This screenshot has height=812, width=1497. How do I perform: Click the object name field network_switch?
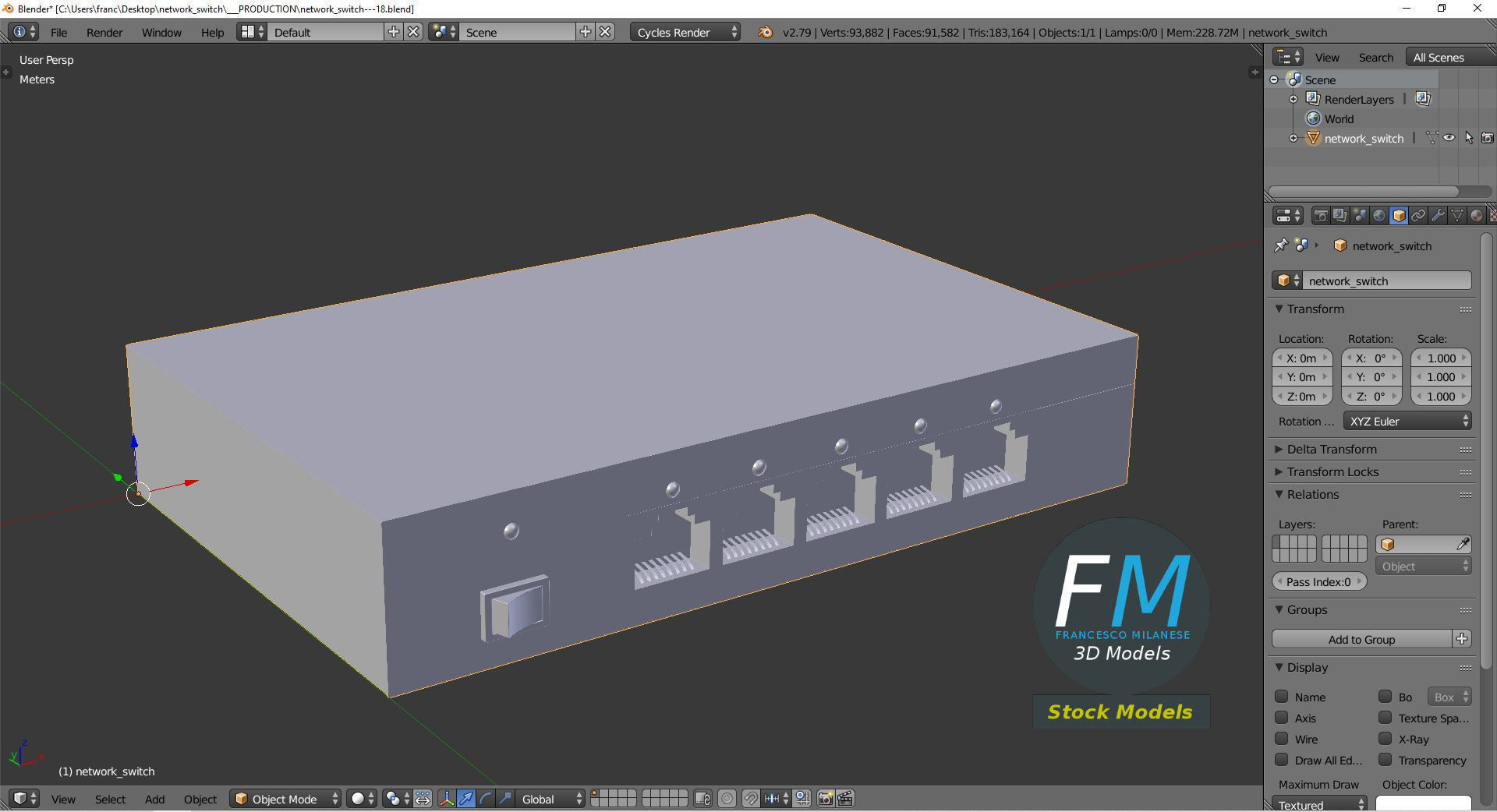tap(1386, 281)
